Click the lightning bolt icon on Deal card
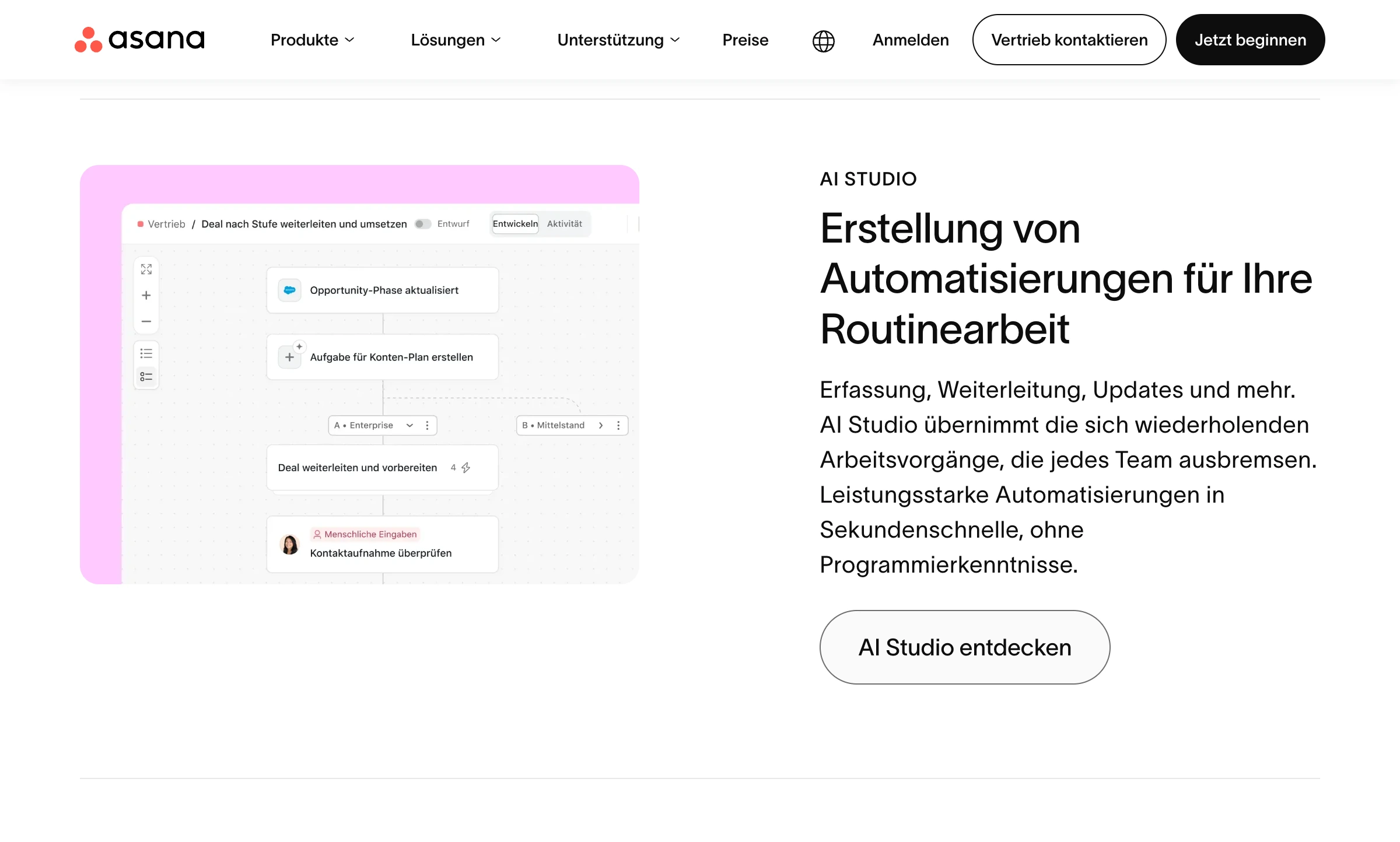 (466, 468)
